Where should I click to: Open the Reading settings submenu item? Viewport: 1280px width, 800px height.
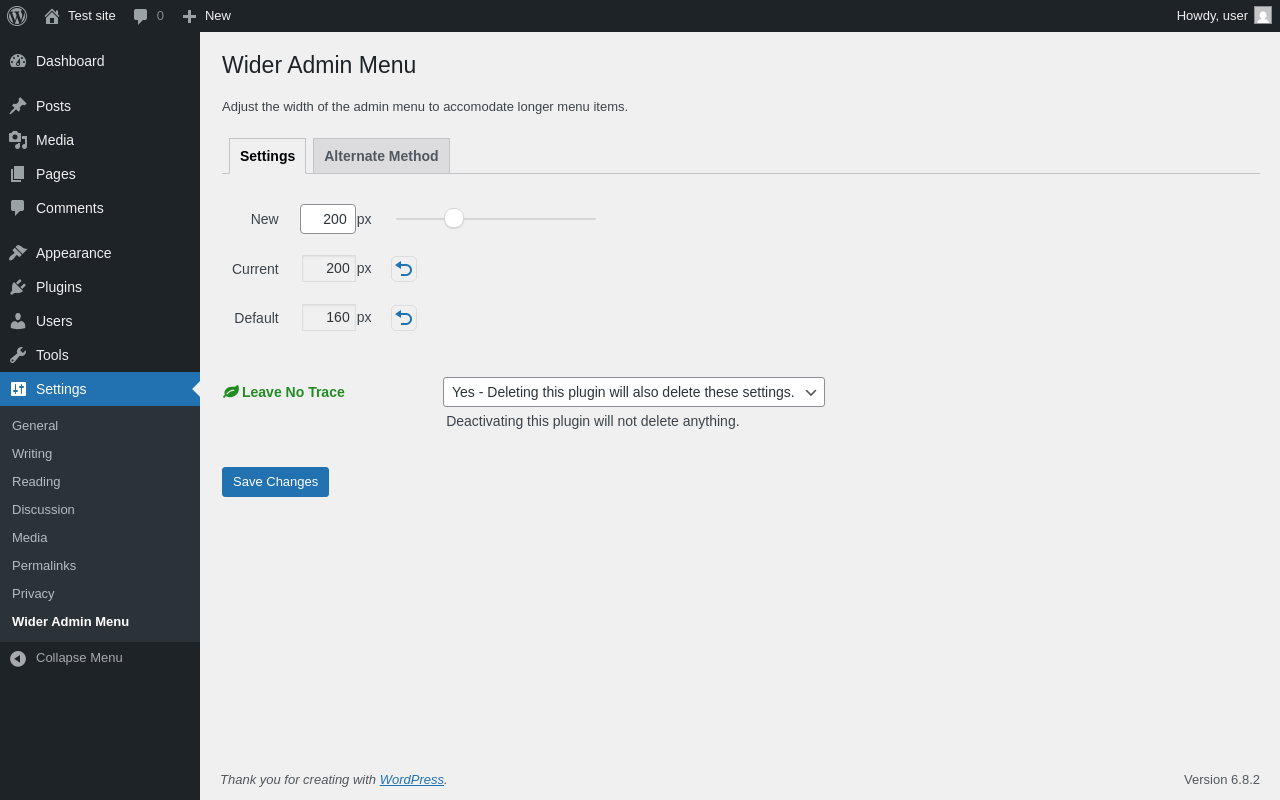(36, 481)
